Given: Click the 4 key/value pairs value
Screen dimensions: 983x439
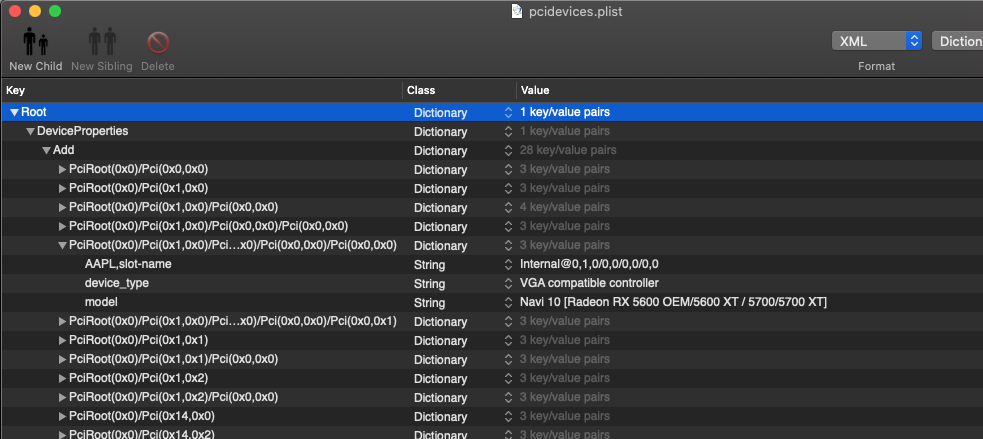Looking at the screenshot, I should click(565, 207).
